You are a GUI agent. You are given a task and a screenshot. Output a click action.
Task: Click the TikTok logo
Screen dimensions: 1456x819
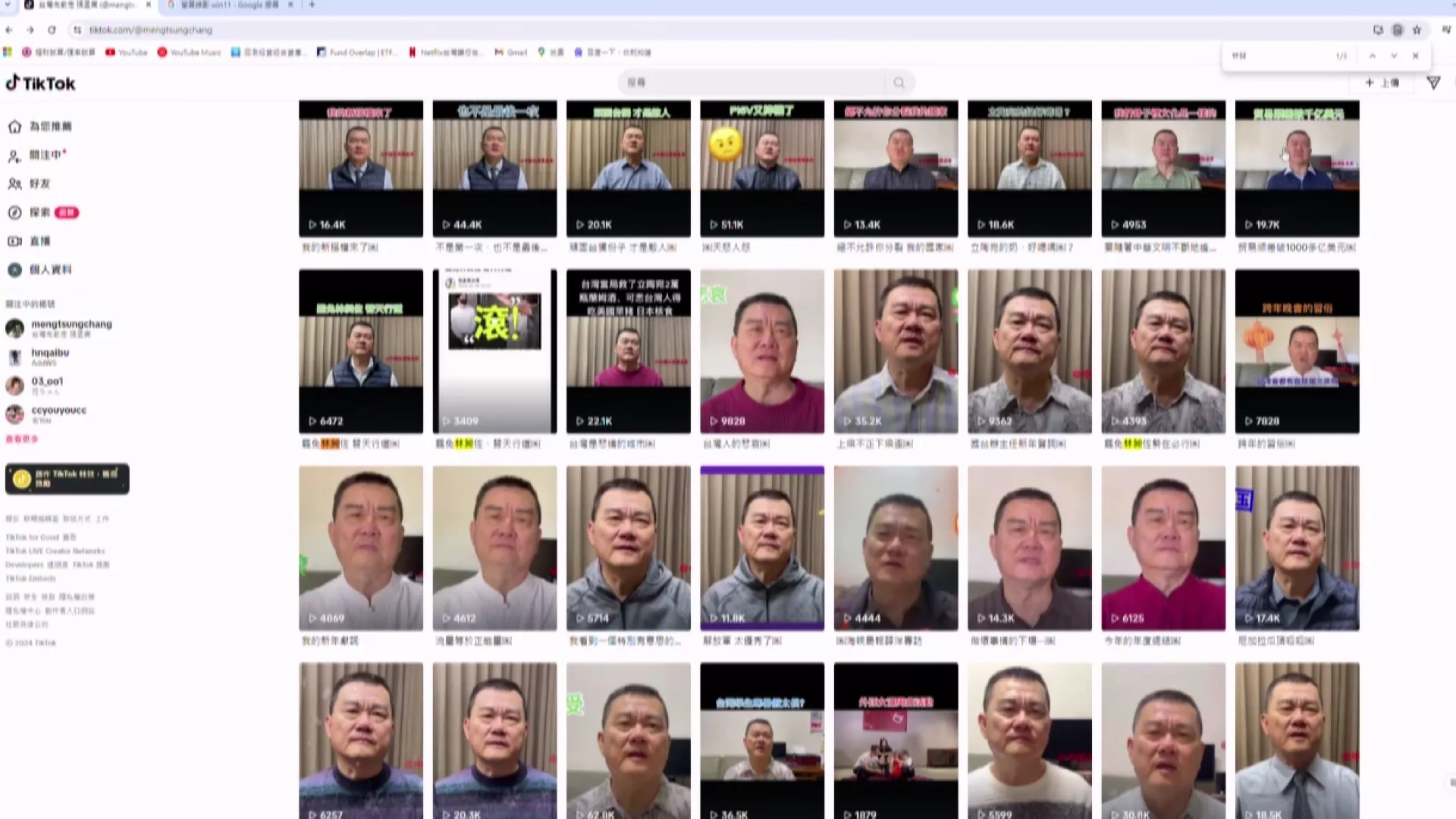click(41, 83)
